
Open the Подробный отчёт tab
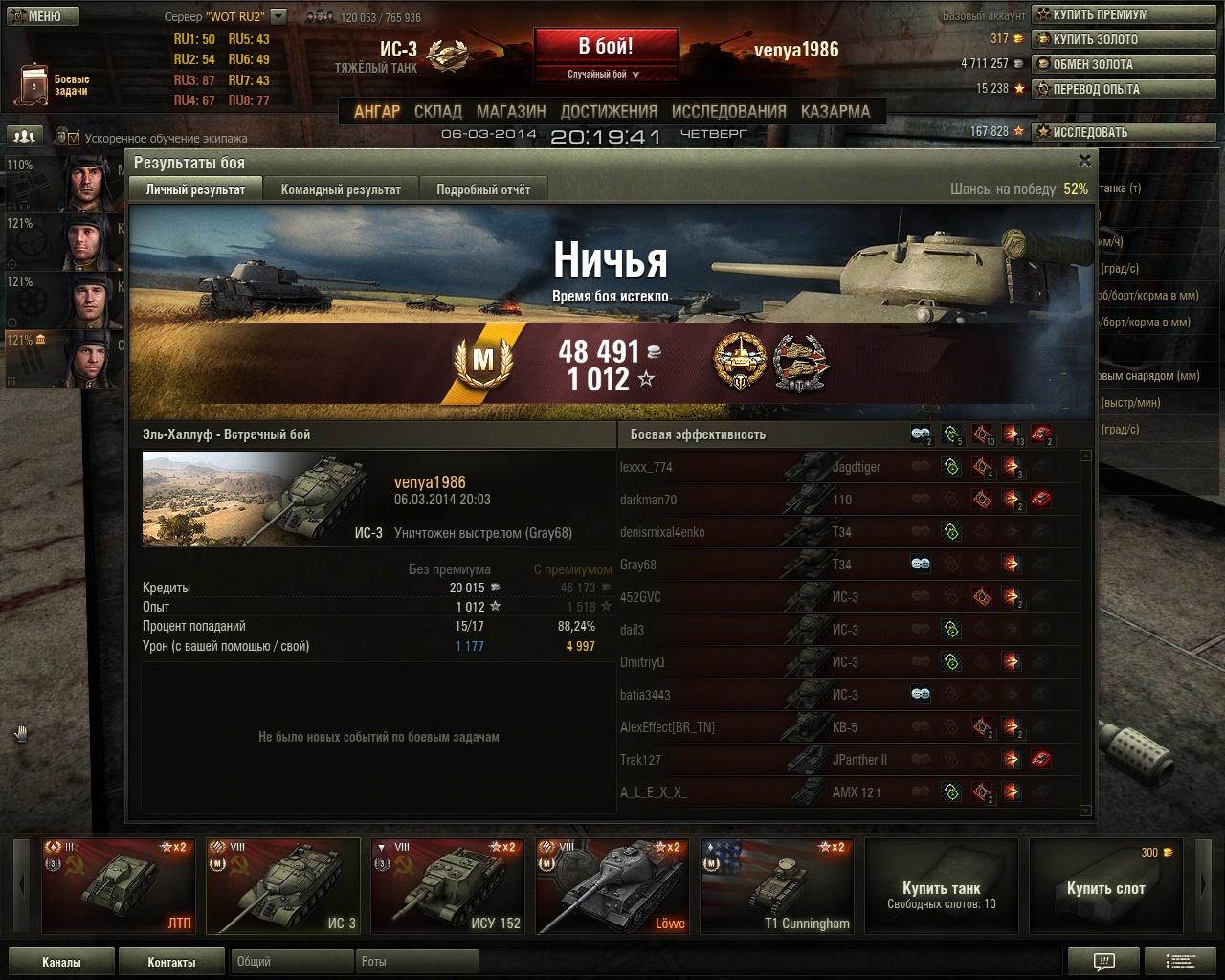point(483,189)
